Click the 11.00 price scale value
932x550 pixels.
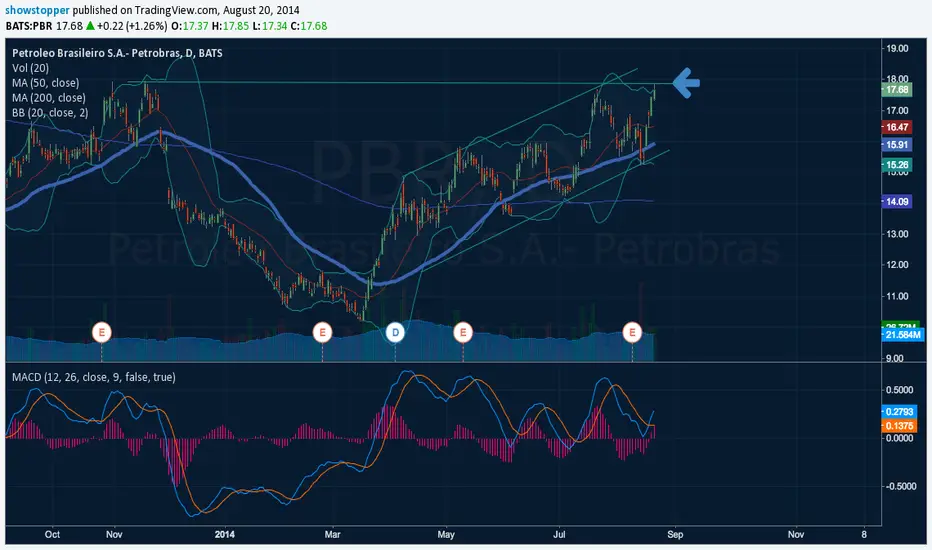click(x=897, y=296)
